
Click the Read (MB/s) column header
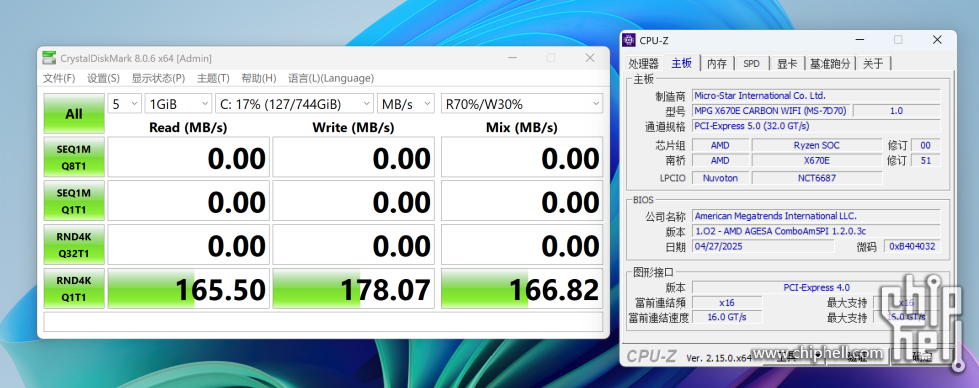[x=188, y=127]
